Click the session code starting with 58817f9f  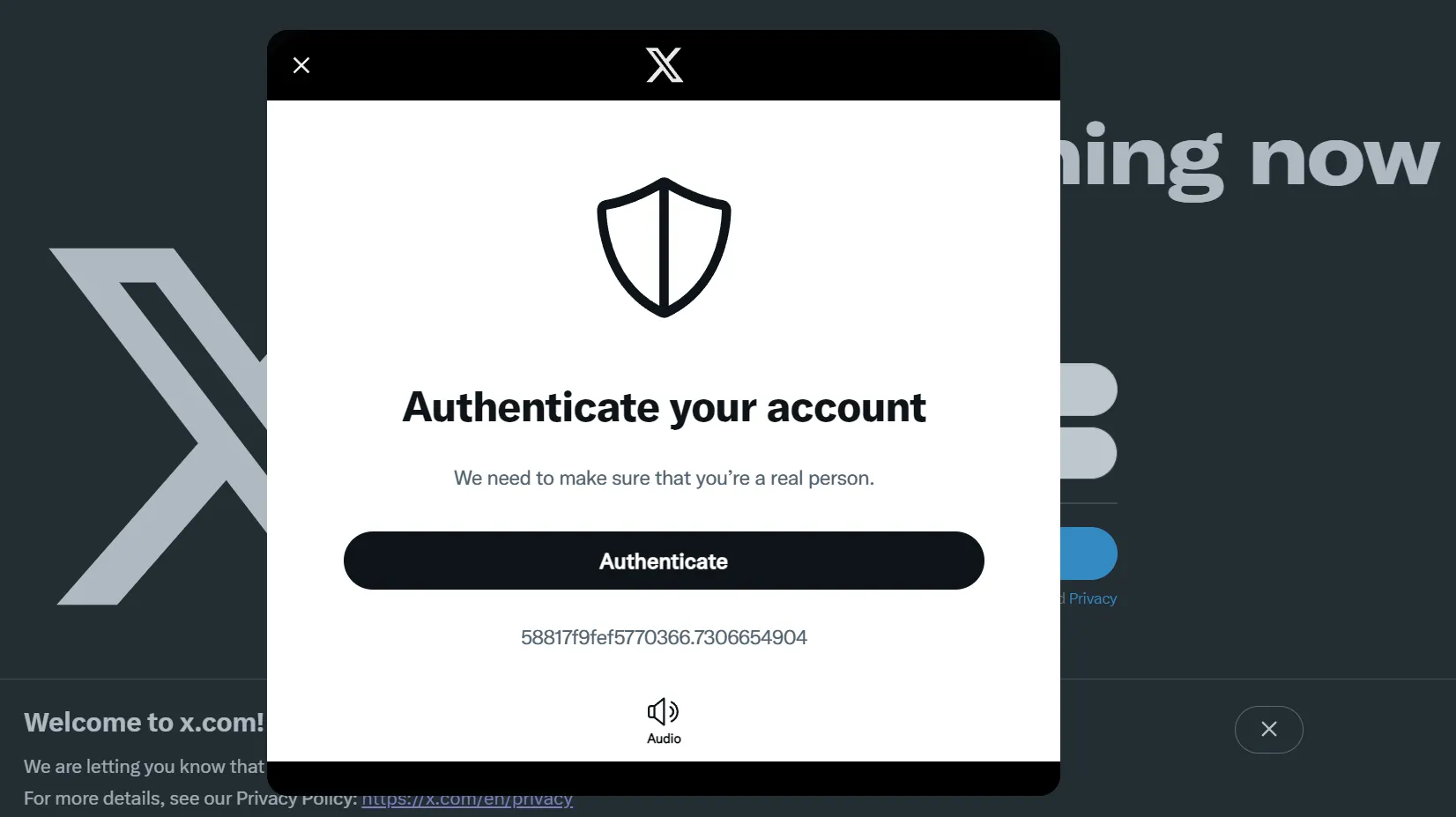(x=664, y=637)
